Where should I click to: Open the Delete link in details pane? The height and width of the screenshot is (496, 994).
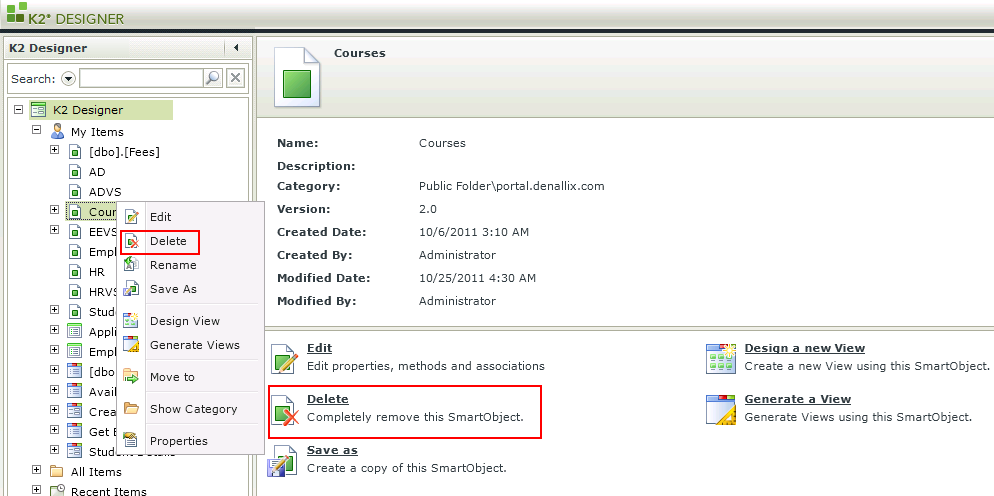tap(328, 399)
